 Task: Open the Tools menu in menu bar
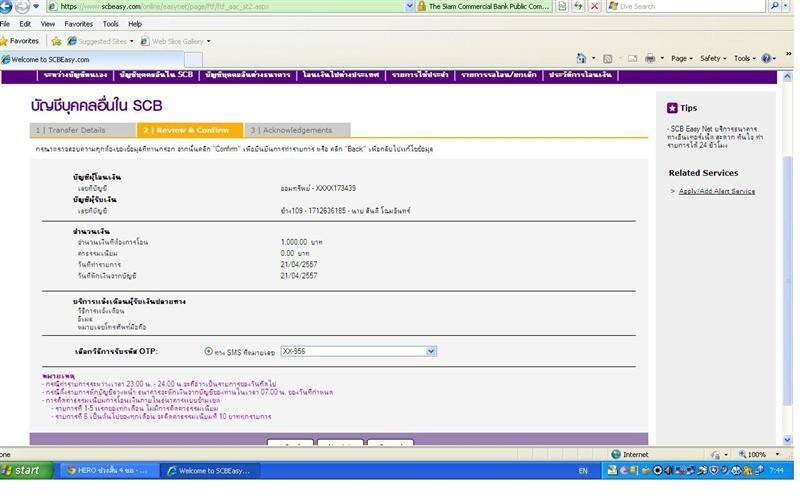tap(110, 24)
